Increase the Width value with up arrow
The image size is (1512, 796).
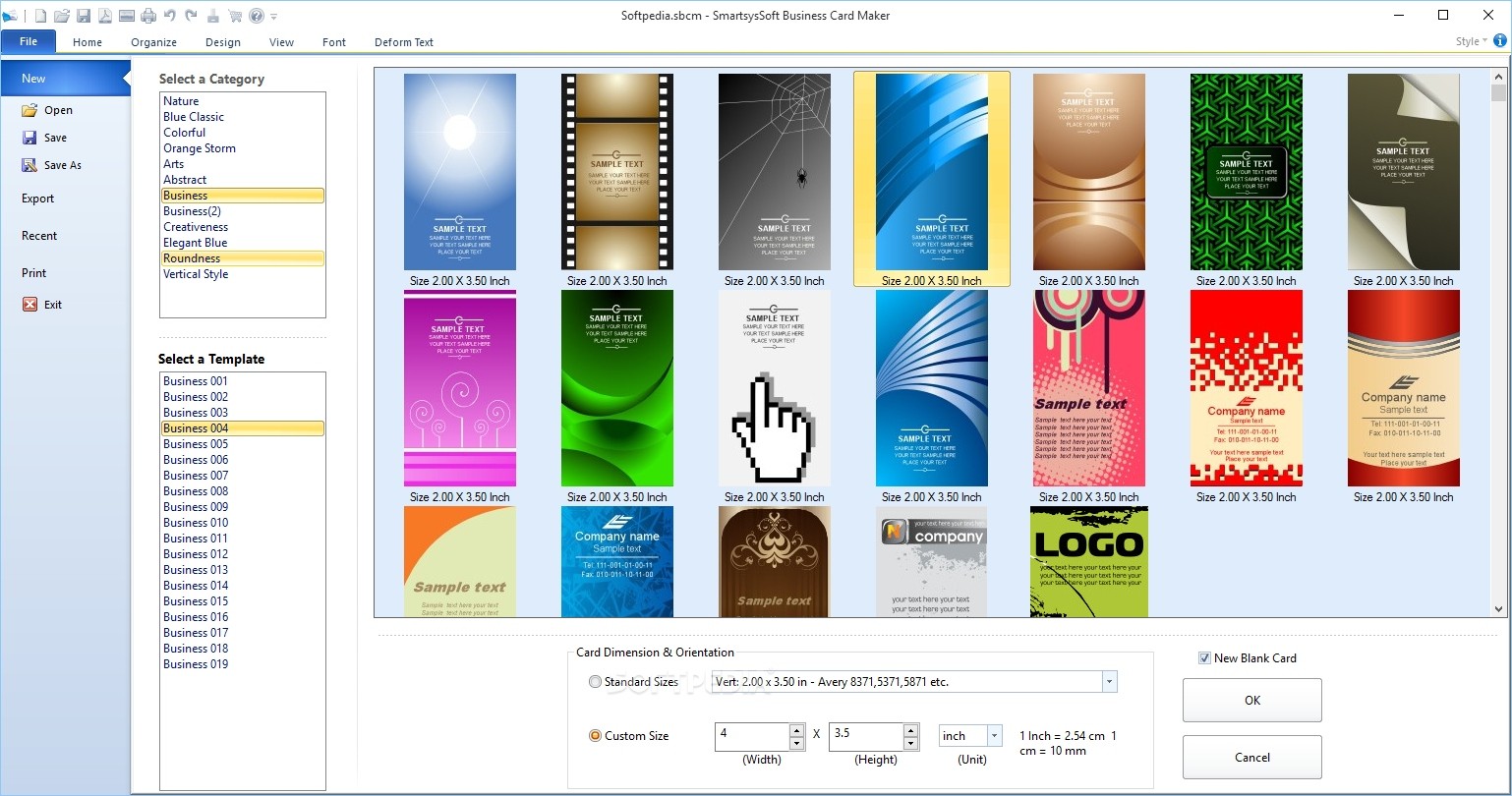pyautogui.click(x=796, y=730)
